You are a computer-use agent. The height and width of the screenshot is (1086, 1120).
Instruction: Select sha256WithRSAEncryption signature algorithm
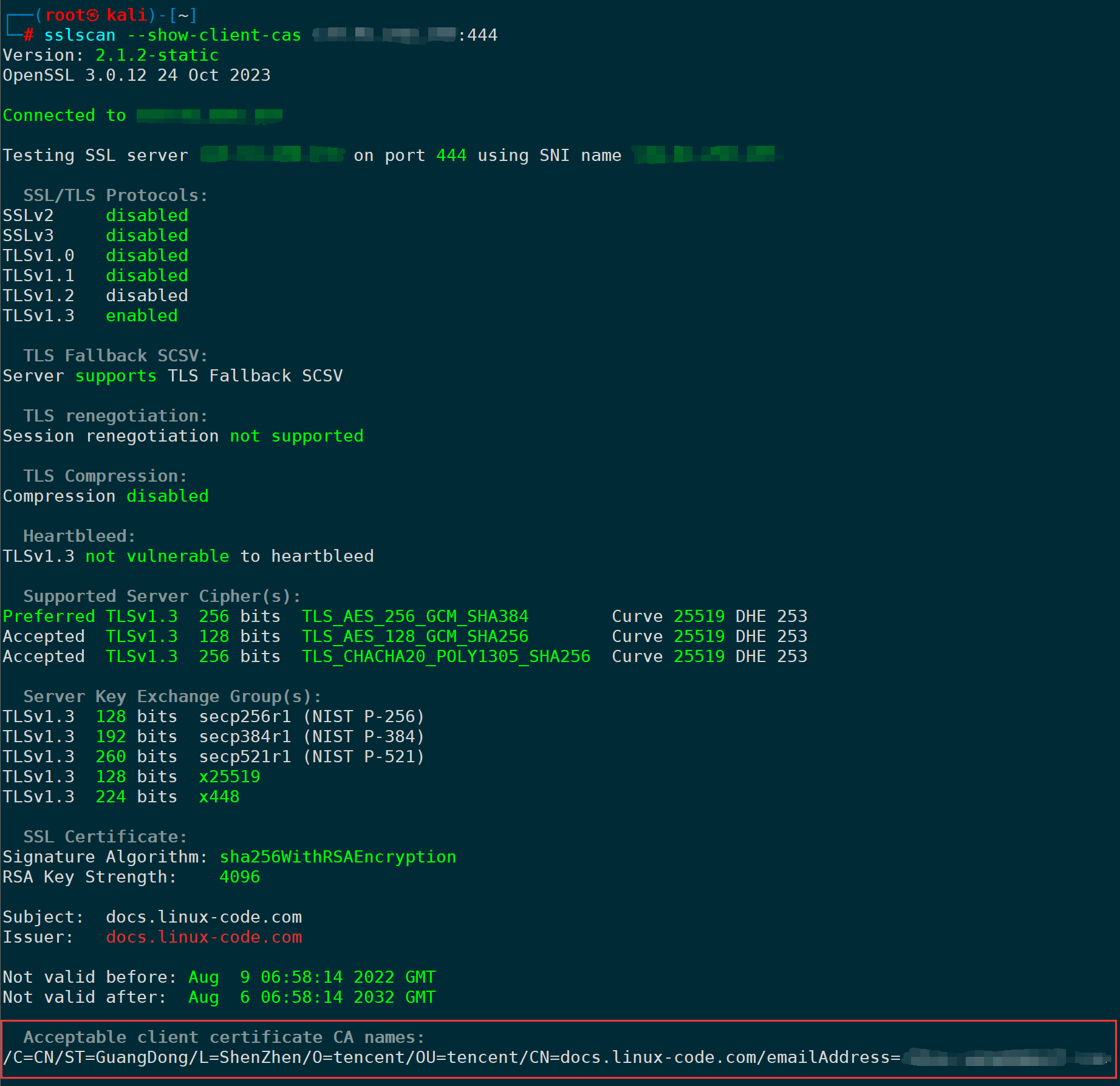coord(338,857)
